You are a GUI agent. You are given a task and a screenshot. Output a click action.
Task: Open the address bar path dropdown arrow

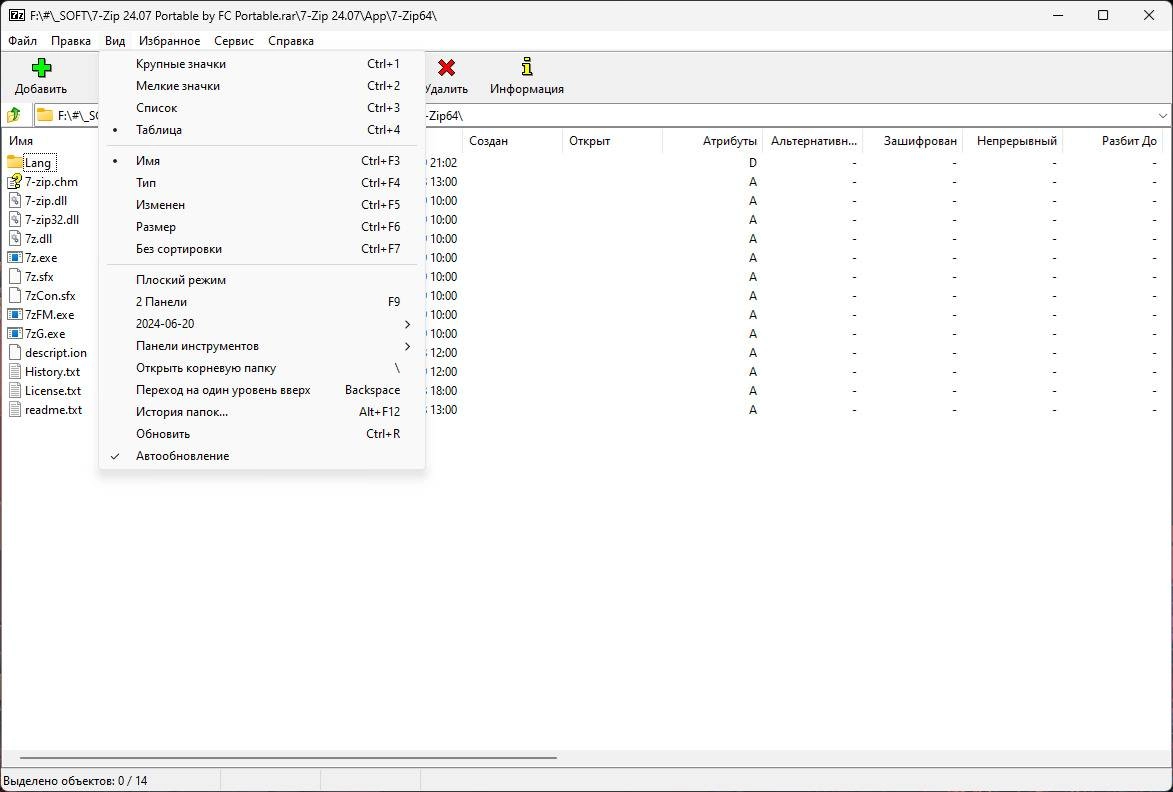(x=1163, y=116)
